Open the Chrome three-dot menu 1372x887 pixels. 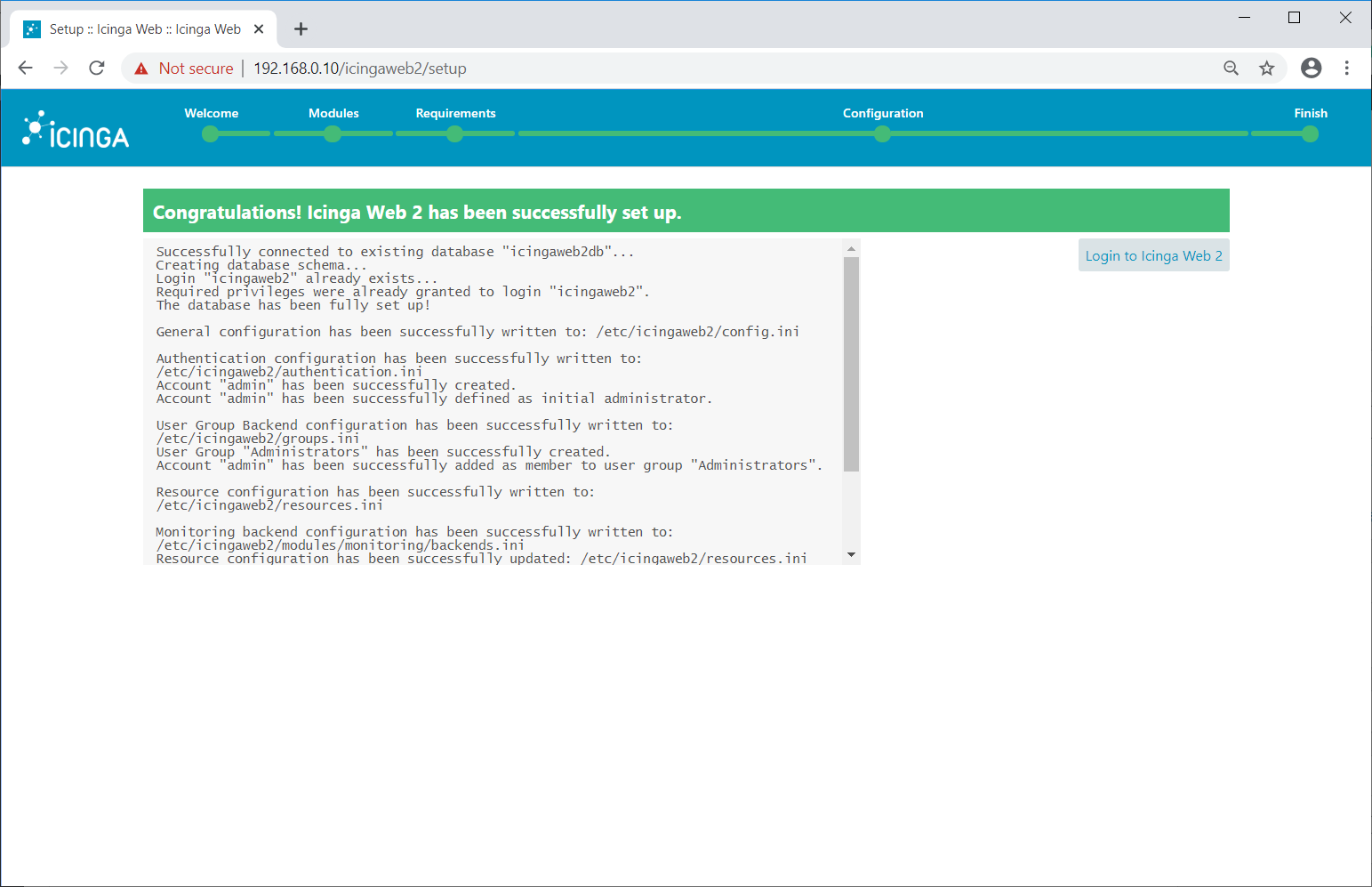click(x=1347, y=69)
